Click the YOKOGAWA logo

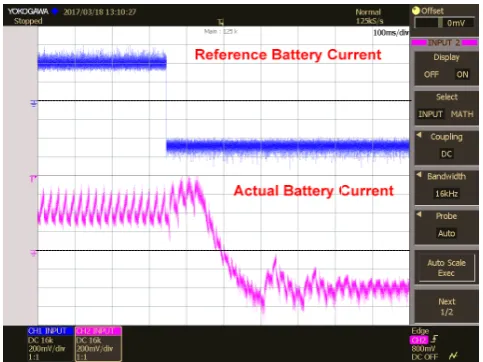click(28, 11)
